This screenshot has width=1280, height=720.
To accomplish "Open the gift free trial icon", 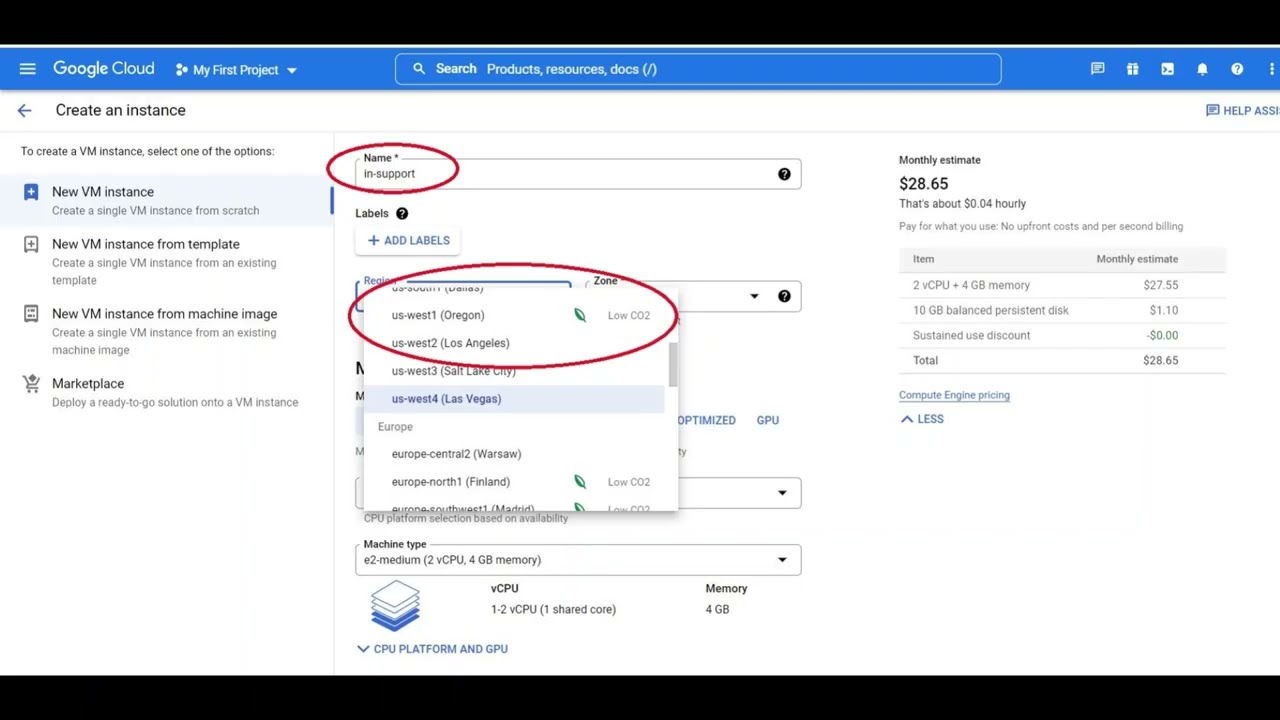I will pos(1132,69).
